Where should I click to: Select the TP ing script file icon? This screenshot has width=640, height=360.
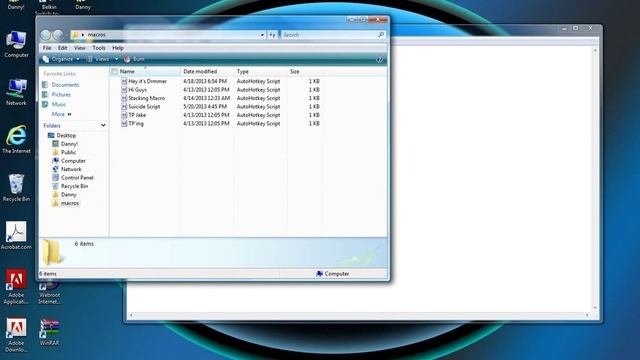pos(124,123)
